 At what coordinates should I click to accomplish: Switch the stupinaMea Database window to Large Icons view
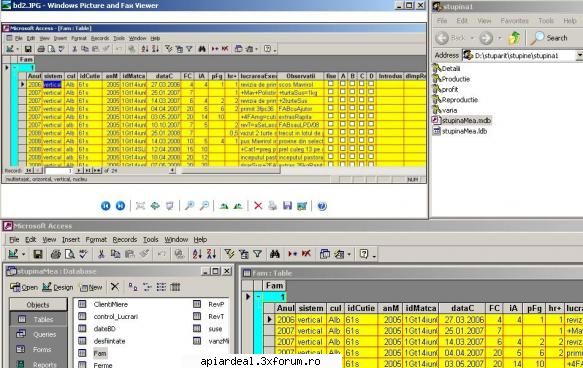coord(133,287)
